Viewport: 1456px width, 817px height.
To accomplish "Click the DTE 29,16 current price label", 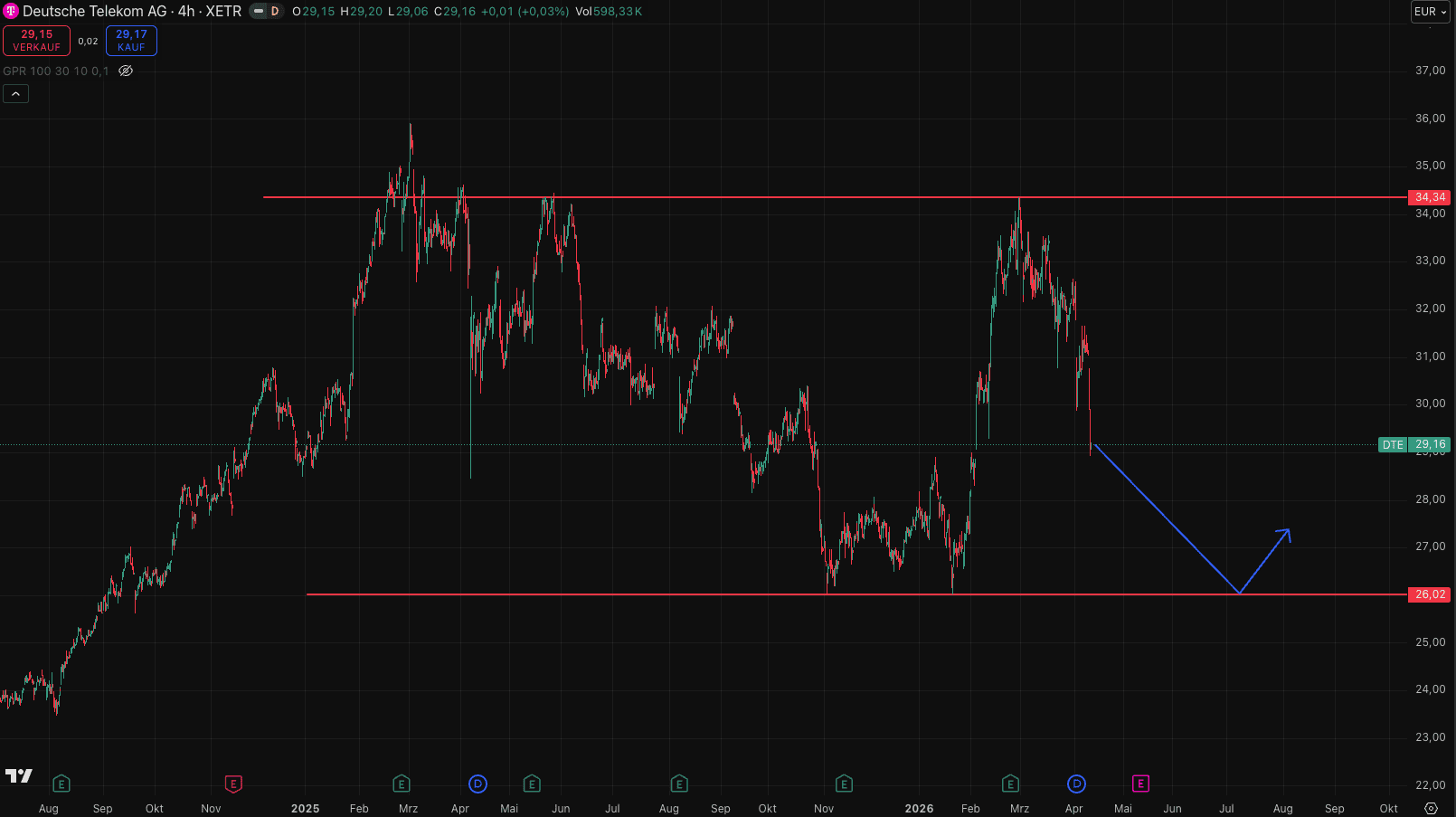I will pos(1414,444).
